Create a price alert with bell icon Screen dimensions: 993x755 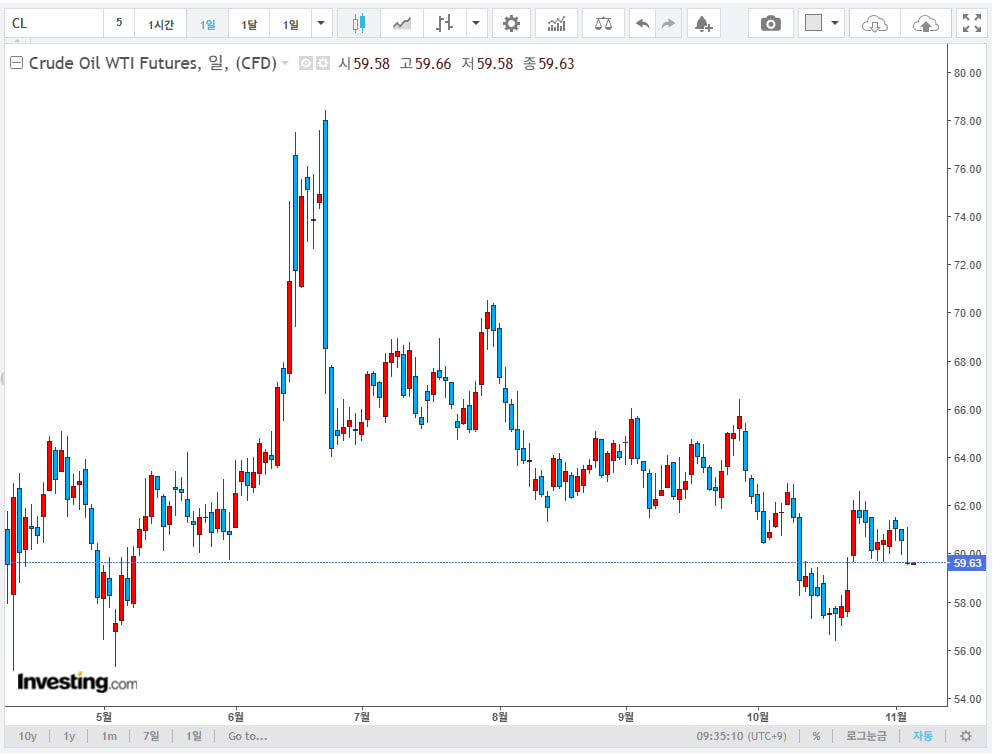point(703,23)
